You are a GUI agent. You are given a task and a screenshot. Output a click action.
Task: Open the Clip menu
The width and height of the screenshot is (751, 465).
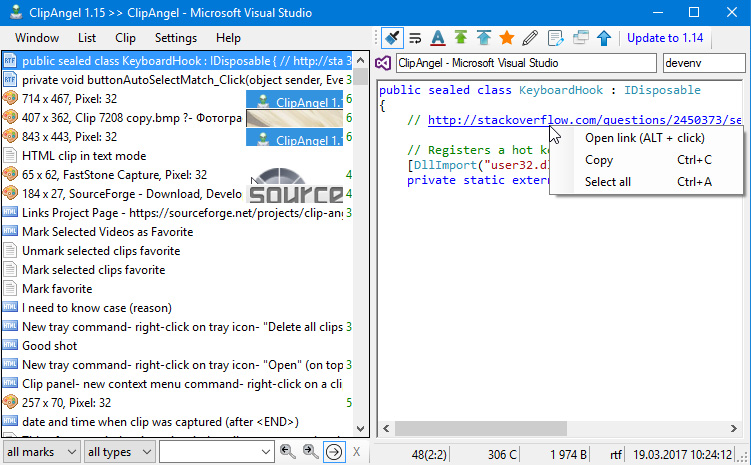pos(126,38)
